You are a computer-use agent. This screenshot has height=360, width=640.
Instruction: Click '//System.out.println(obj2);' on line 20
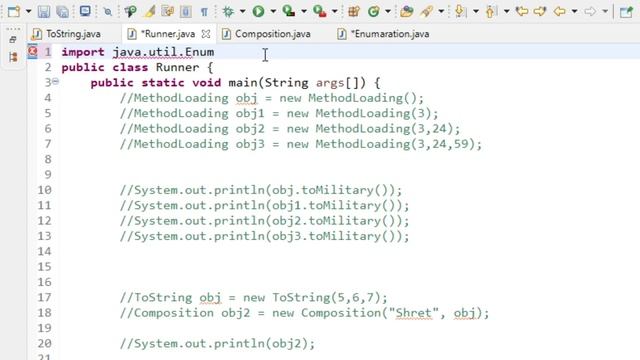point(217,344)
